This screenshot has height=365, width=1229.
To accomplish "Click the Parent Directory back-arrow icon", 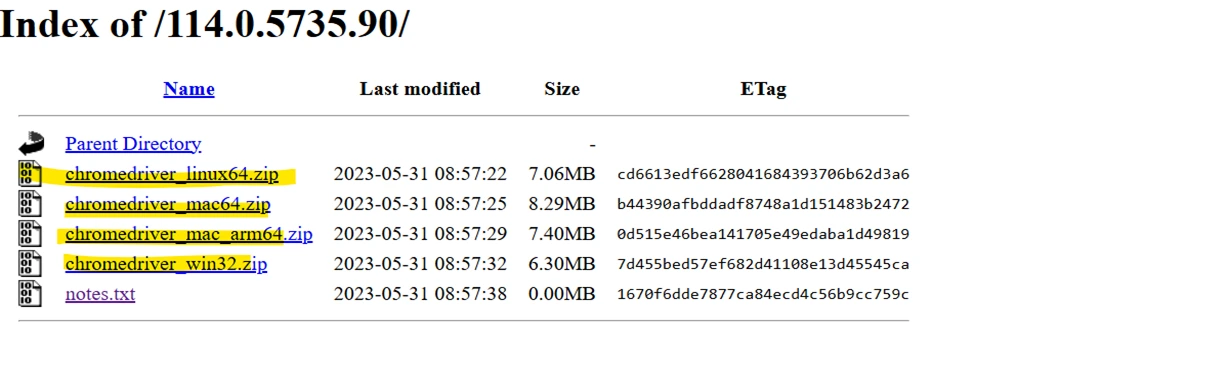I will coord(31,143).
